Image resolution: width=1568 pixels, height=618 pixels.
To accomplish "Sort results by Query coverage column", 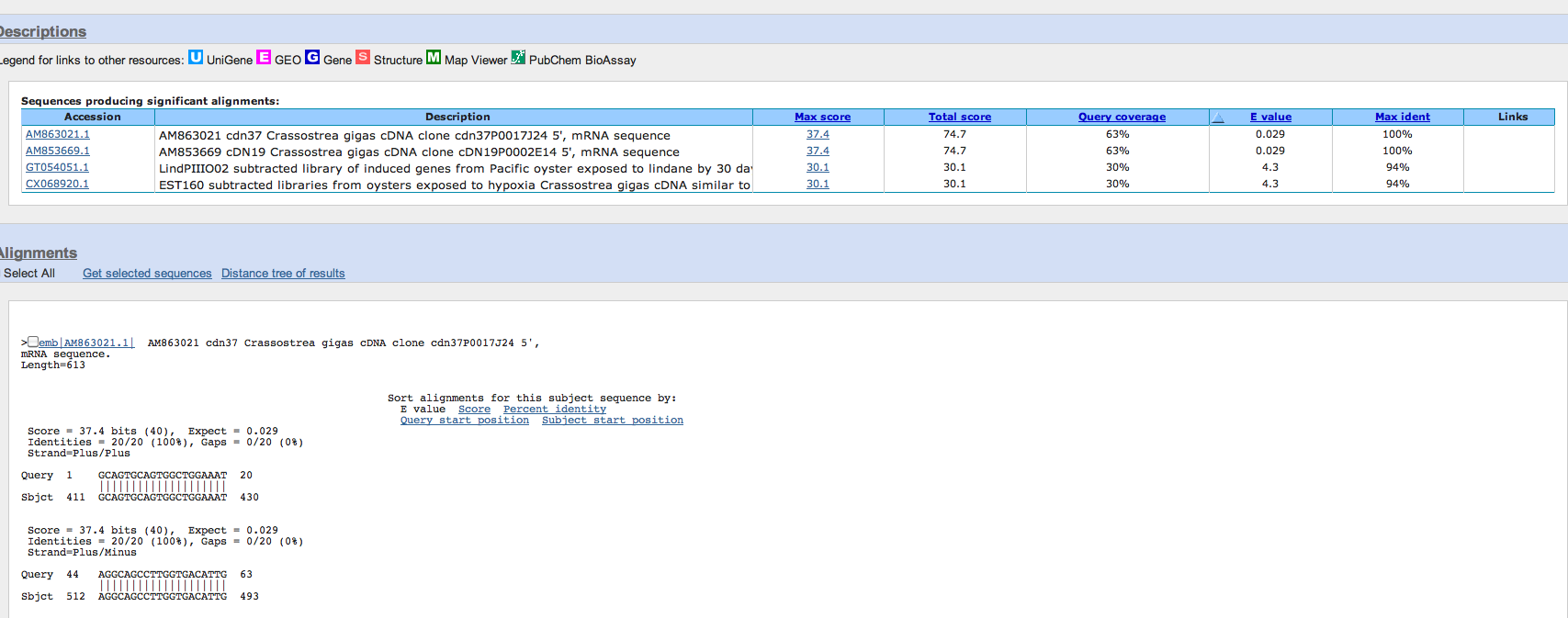I will point(1122,117).
